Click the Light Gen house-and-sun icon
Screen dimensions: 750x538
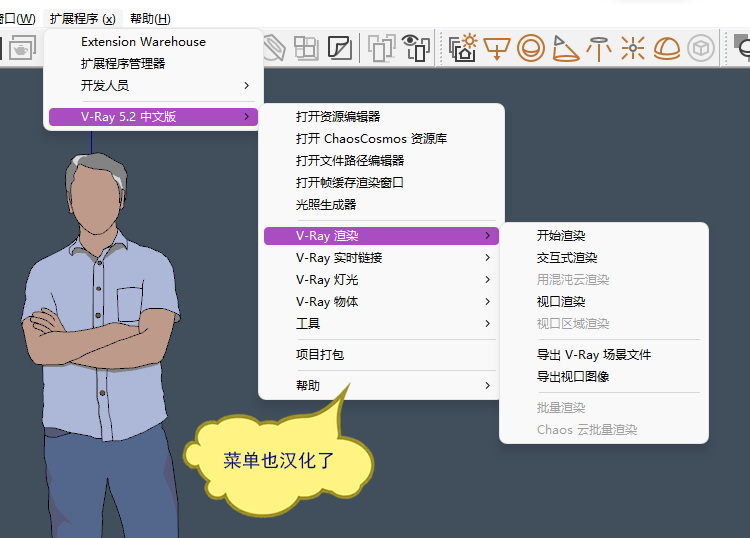point(463,47)
